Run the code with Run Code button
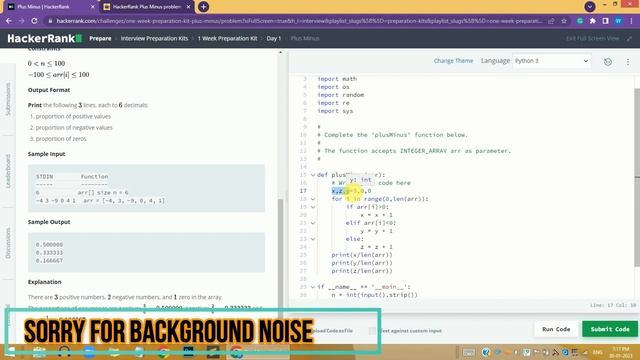Image resolution: width=640 pixels, height=360 pixels. [556, 329]
